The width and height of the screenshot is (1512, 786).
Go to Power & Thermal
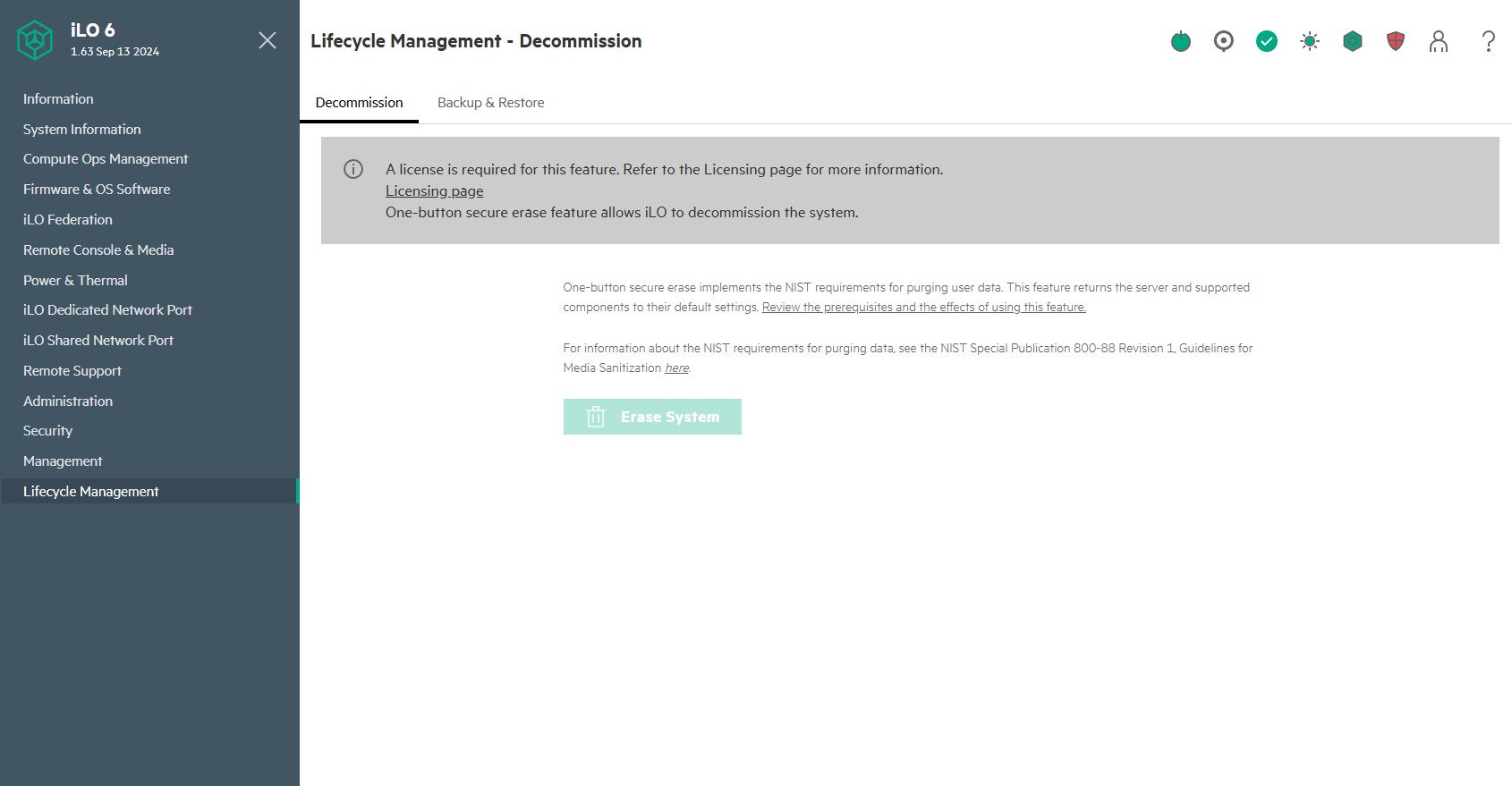point(75,281)
